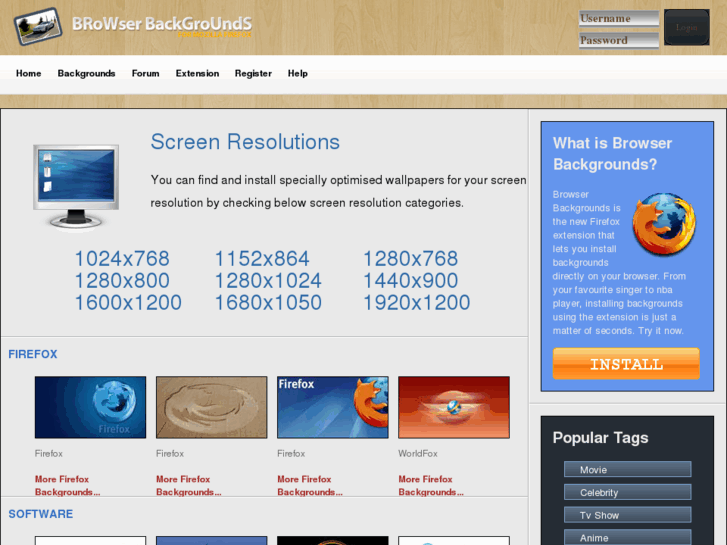Viewport: 727px width, 545px height.
Task: Open the blue Firefox globe thumbnail
Action: (x=90, y=407)
